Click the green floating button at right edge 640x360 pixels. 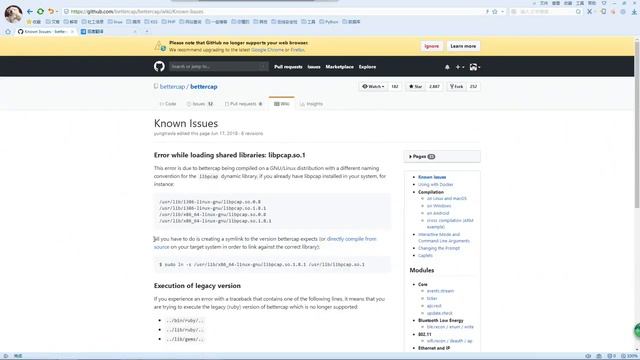[637, 331]
